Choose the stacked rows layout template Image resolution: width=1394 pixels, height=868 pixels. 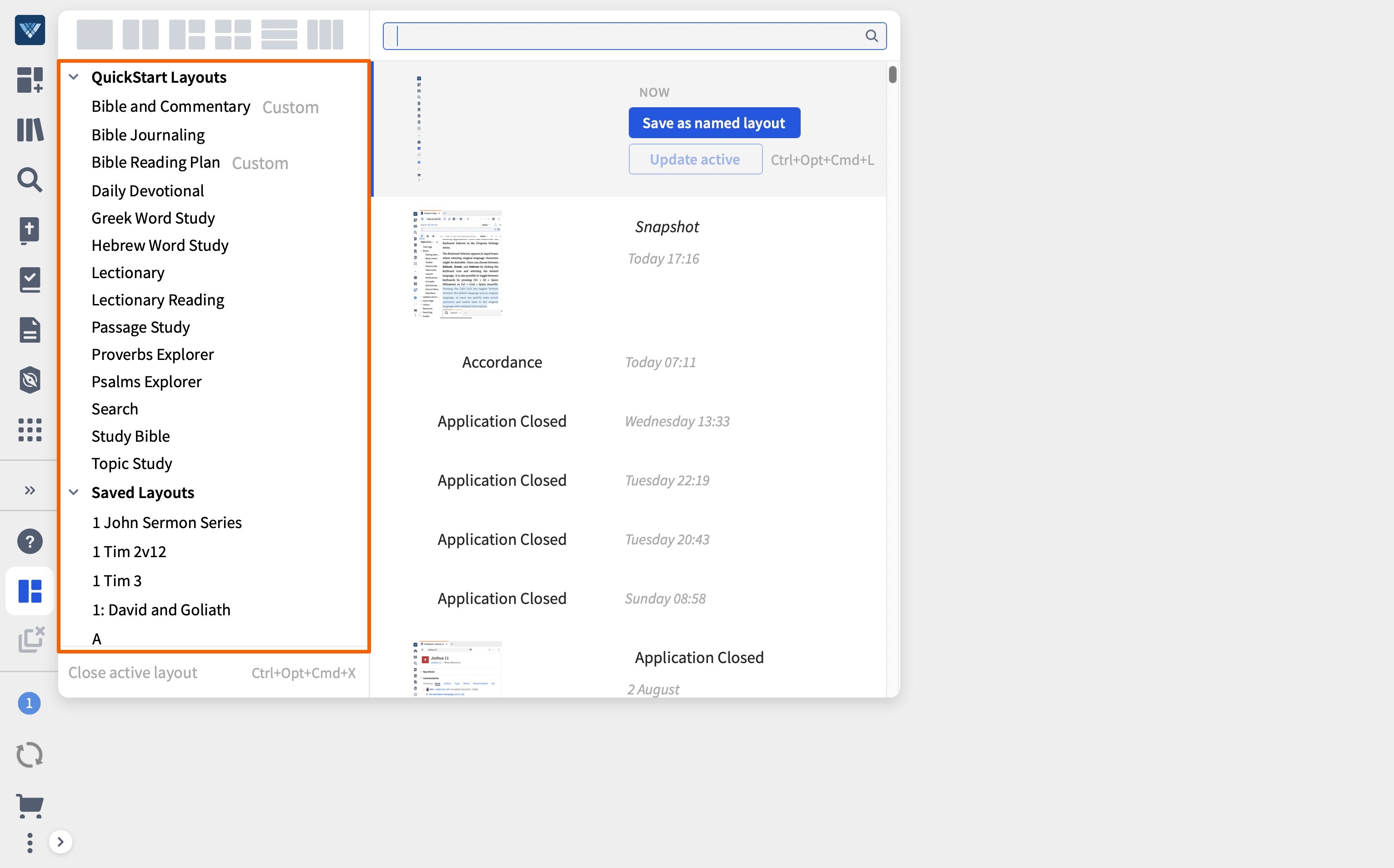[x=279, y=35]
